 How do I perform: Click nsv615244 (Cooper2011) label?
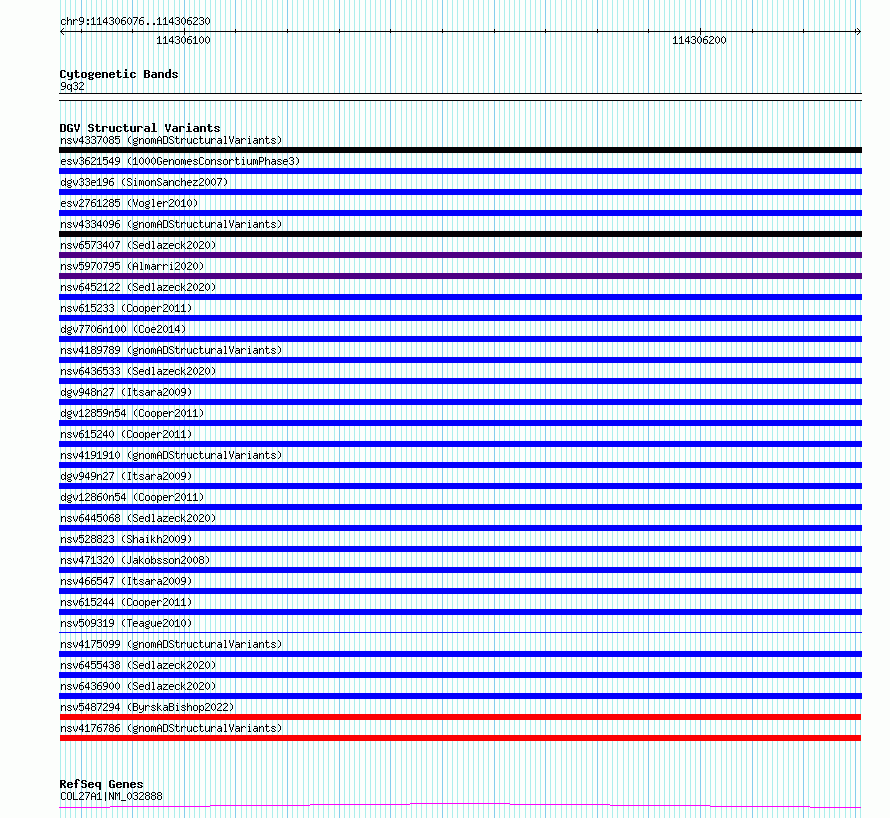coord(126,602)
